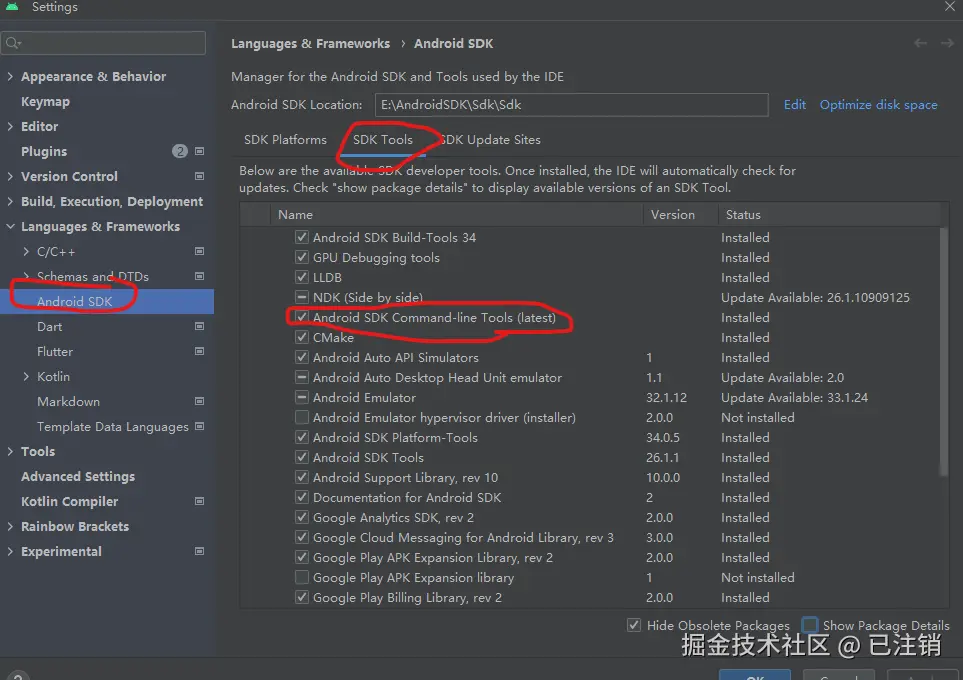Expand Version Control section
The height and width of the screenshot is (680, 963).
point(10,176)
